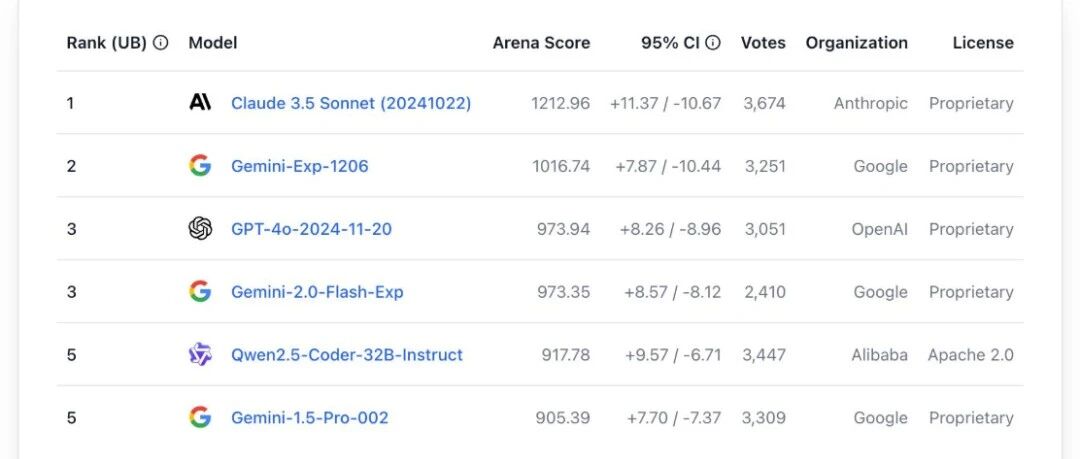Click the Anthropic logo icon
This screenshot has width=1080, height=459.
(200, 103)
